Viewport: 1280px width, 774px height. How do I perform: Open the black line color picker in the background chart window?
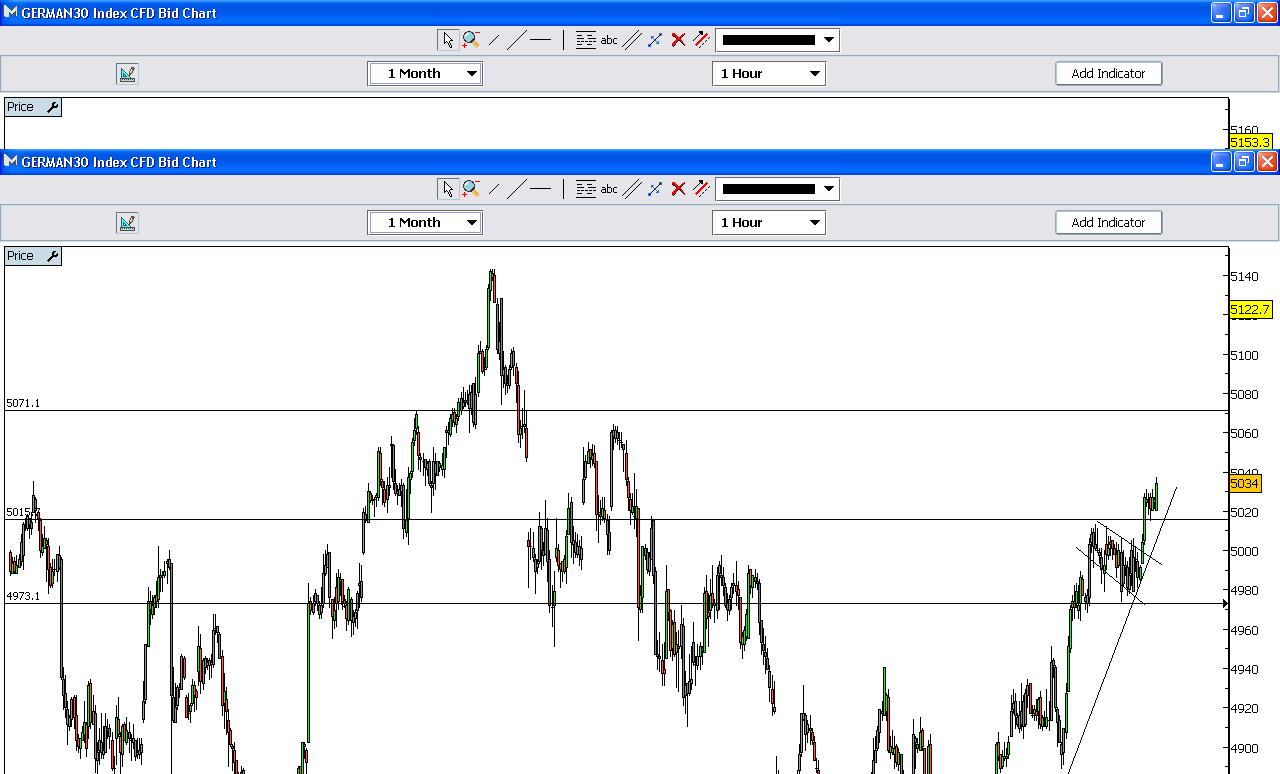[x=777, y=40]
